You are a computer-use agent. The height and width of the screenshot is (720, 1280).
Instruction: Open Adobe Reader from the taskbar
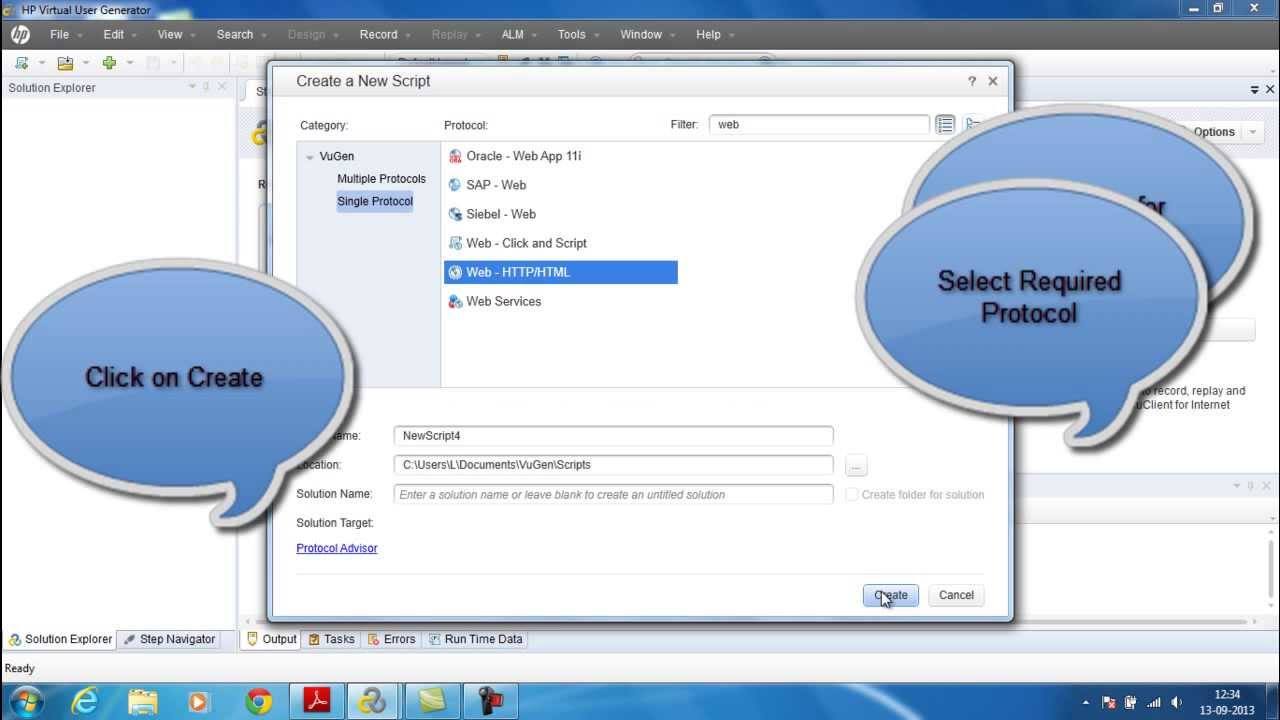[317, 702]
